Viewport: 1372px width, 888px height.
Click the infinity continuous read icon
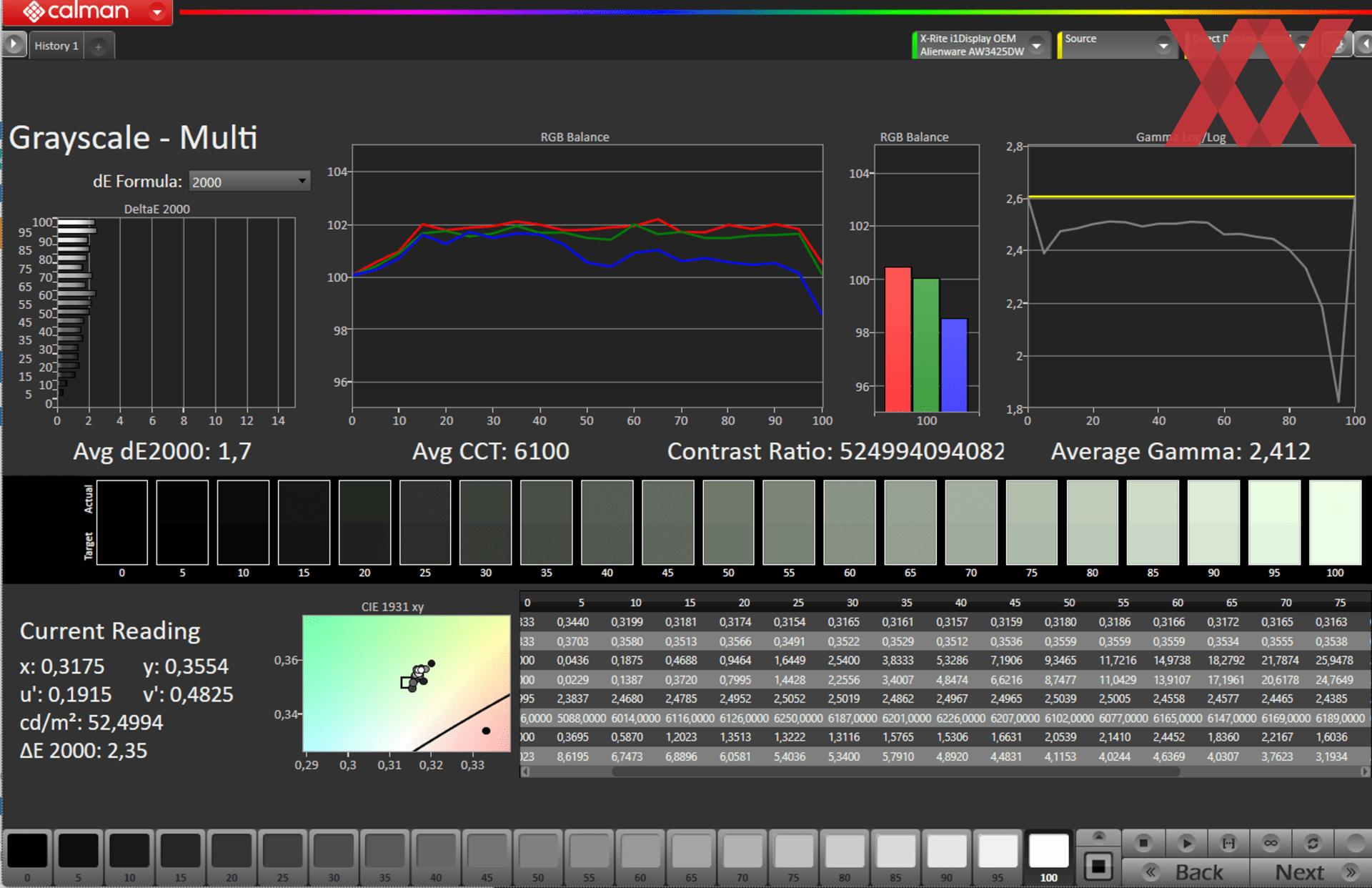(x=1271, y=844)
